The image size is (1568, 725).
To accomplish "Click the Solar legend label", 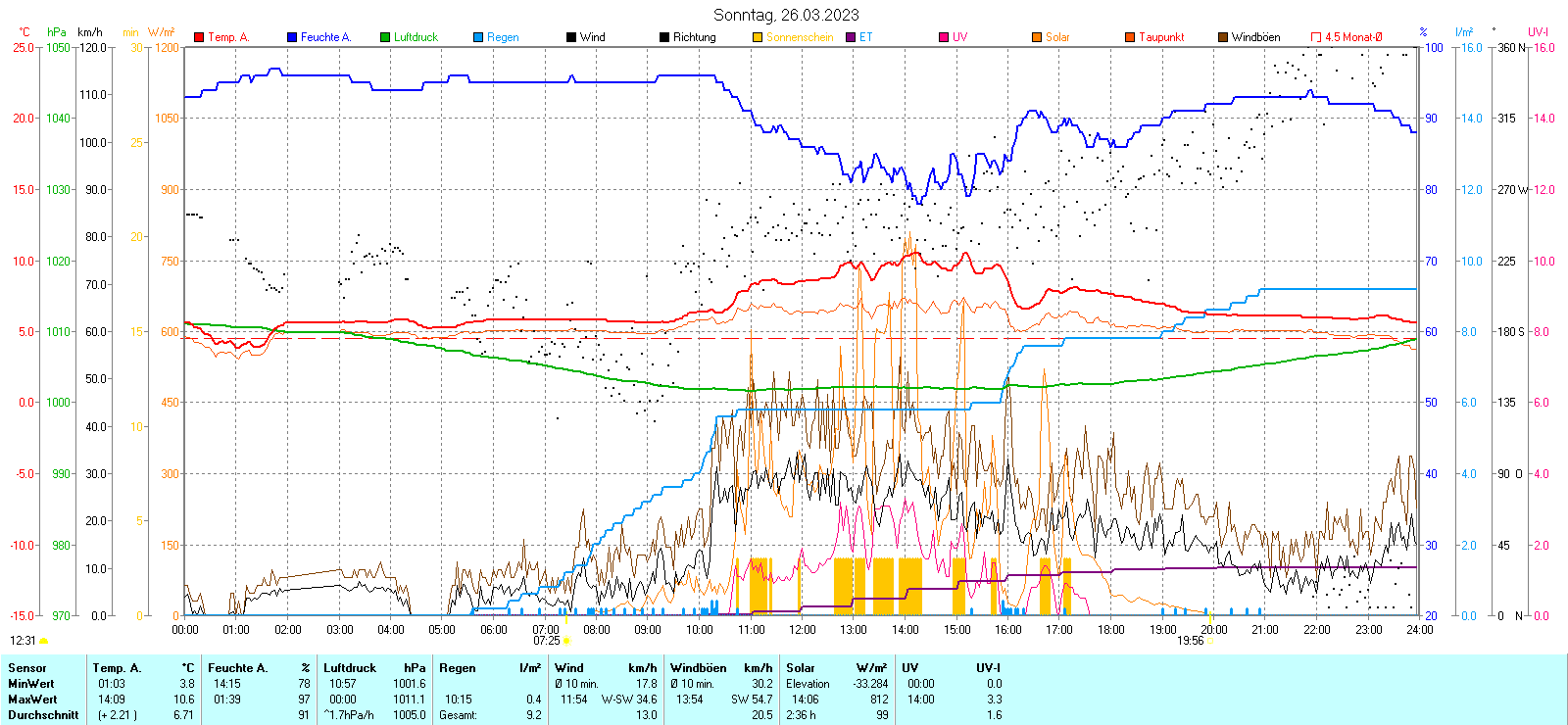I will [1057, 37].
